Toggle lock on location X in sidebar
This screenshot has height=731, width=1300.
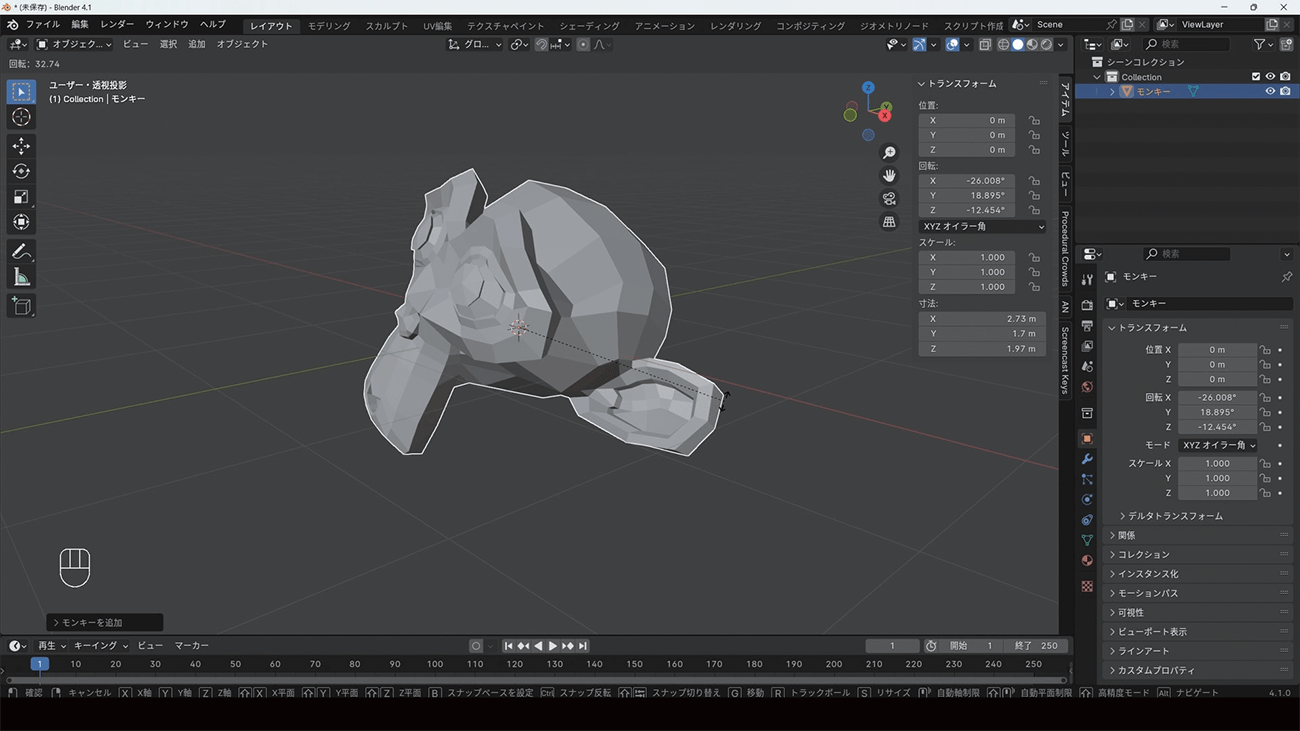1034,120
